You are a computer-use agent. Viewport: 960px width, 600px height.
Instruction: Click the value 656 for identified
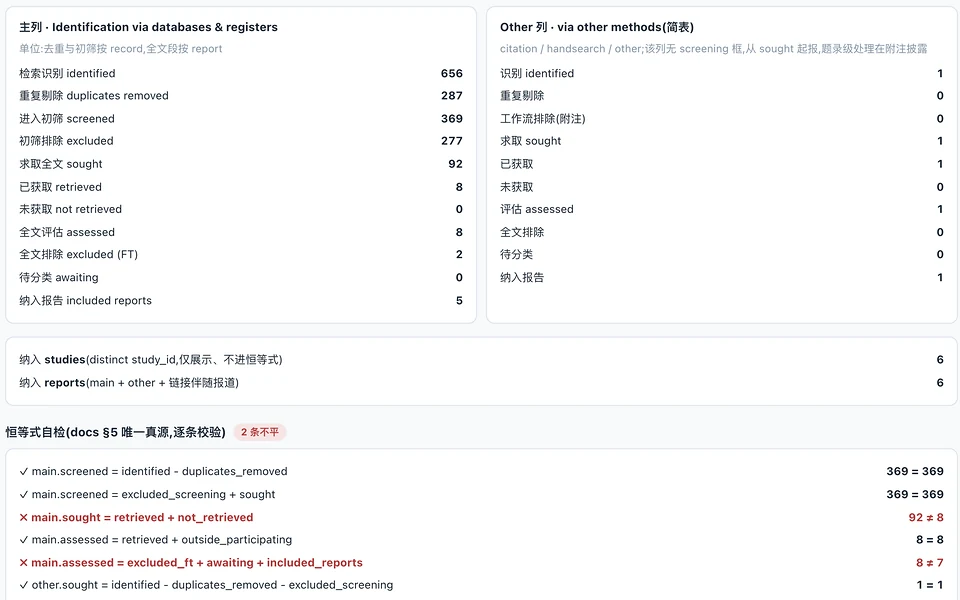(x=451, y=73)
